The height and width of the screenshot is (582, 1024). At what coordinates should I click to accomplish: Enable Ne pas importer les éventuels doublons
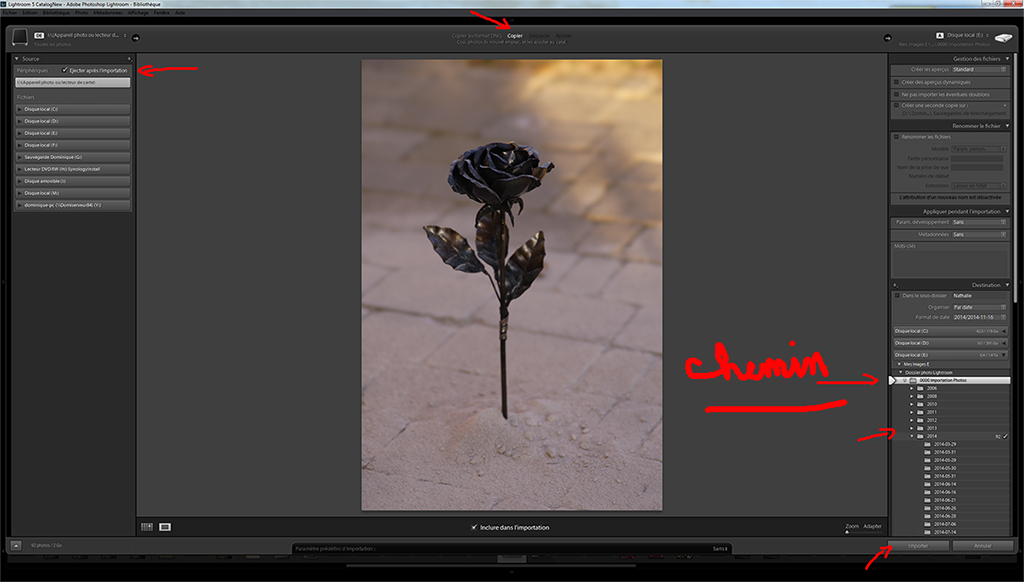(897, 94)
